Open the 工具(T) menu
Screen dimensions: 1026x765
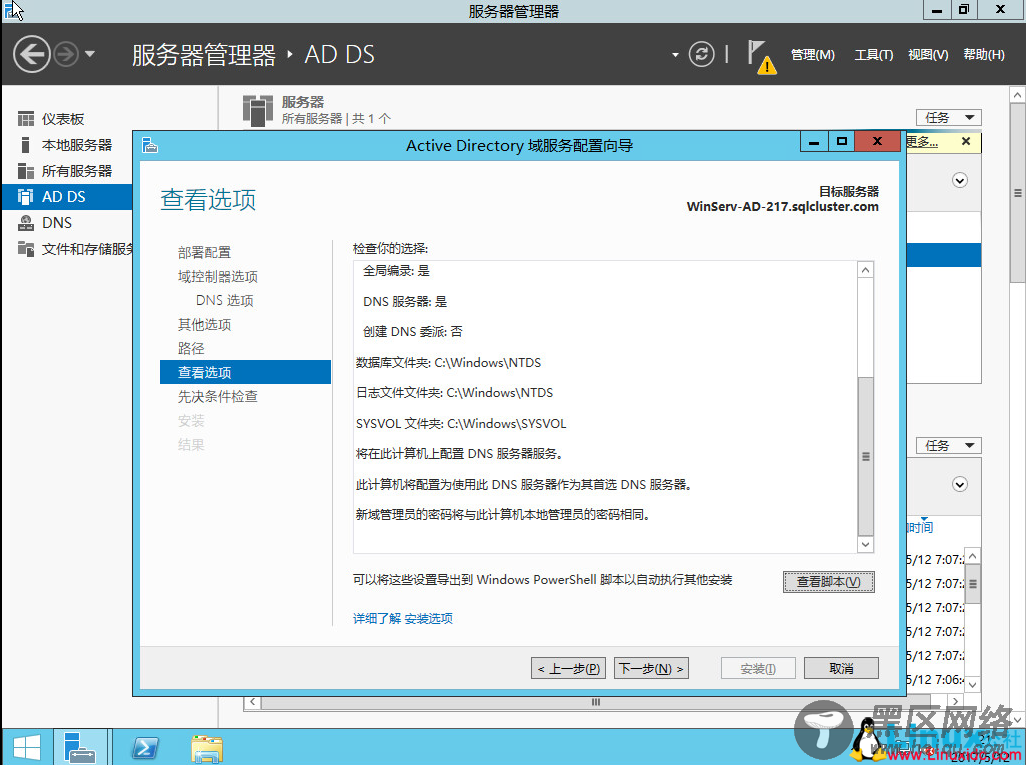click(874, 55)
